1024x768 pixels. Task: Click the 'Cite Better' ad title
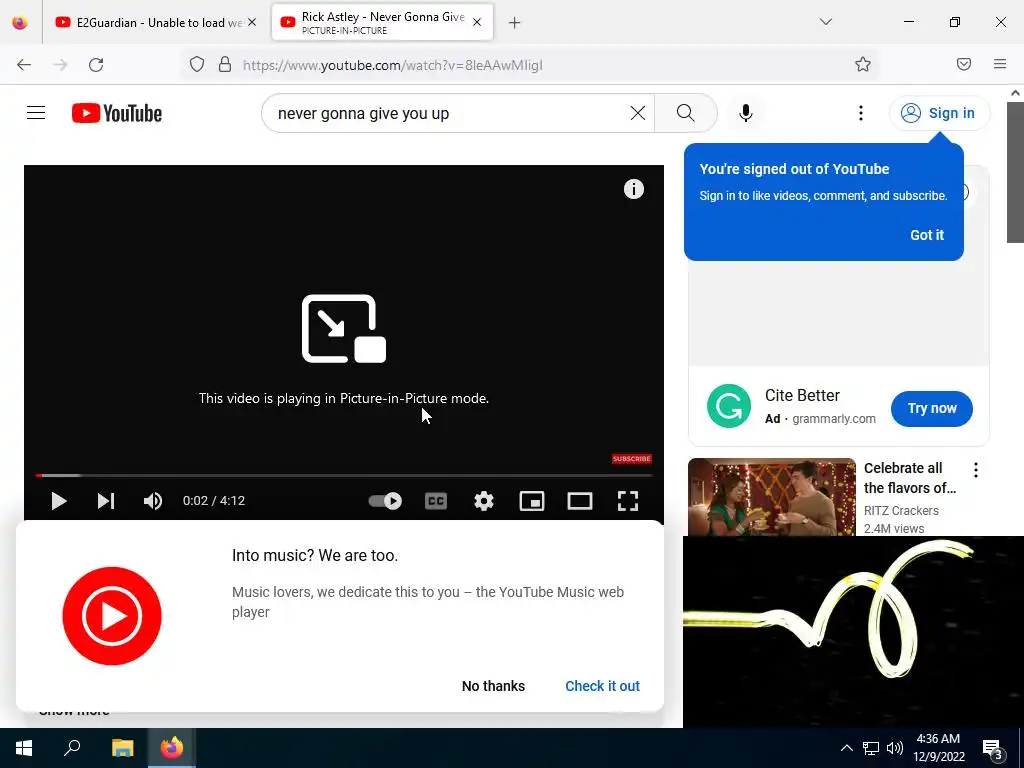click(802, 396)
